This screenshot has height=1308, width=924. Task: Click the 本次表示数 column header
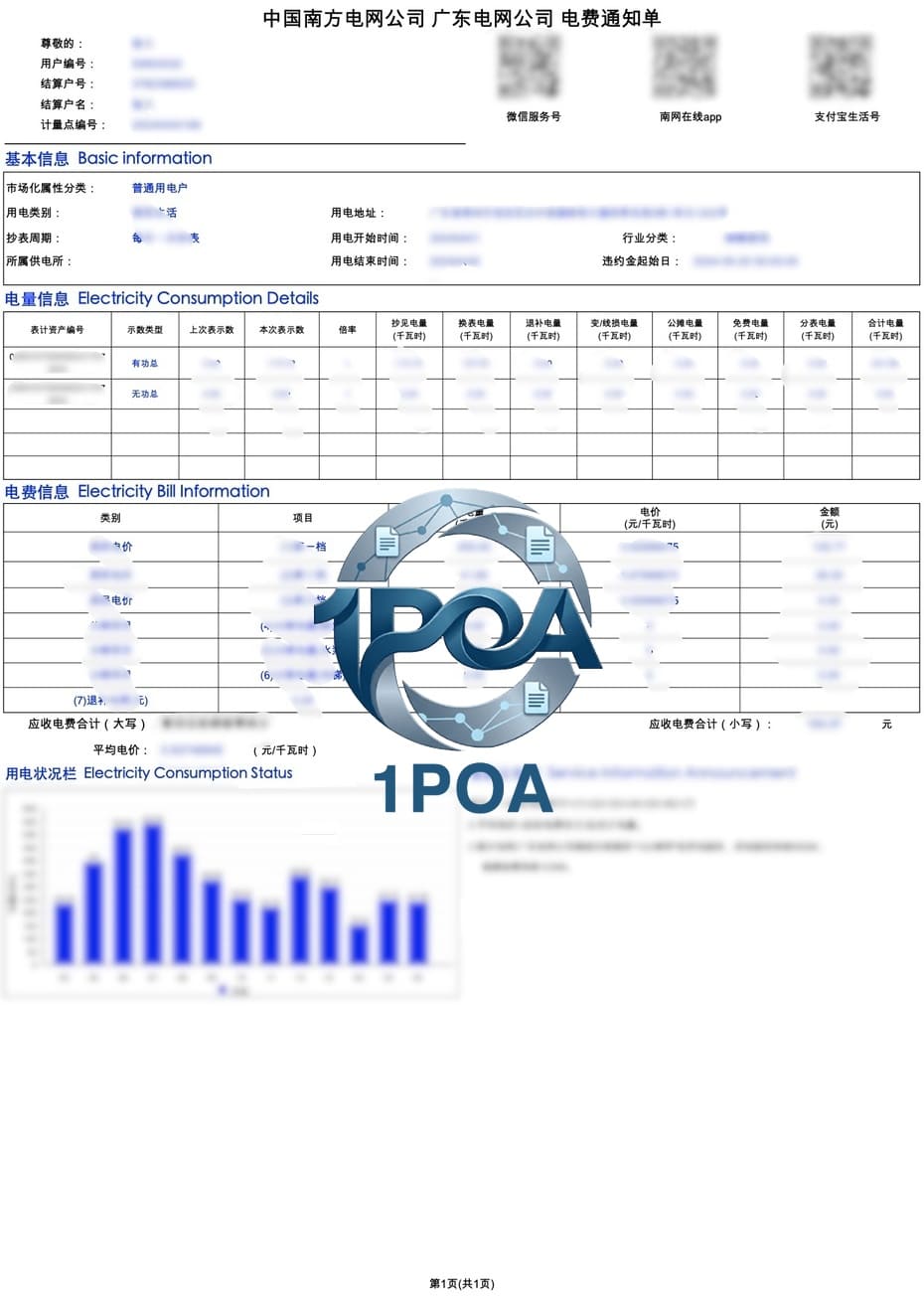click(x=282, y=330)
